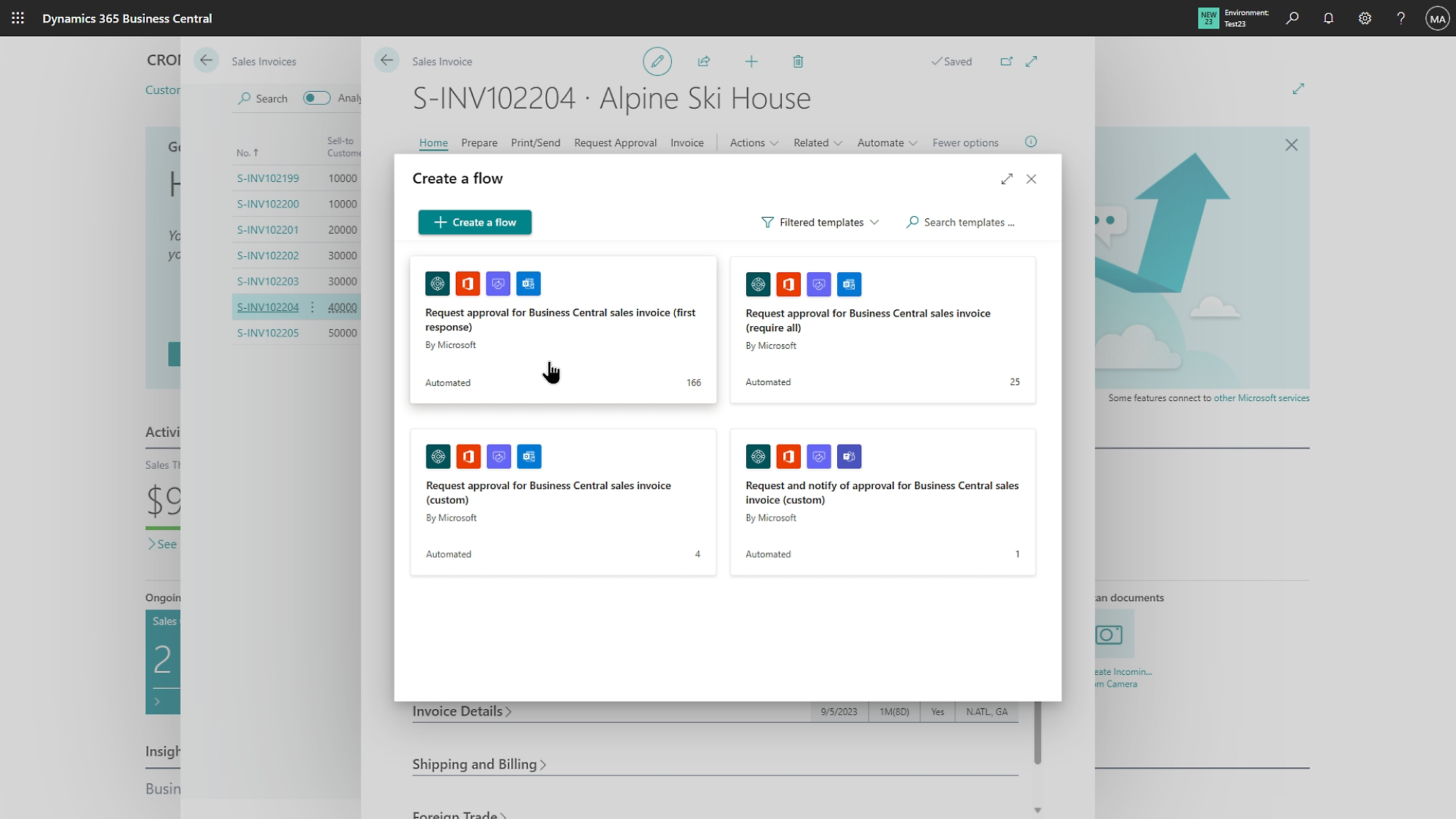Follow the other Microsoft services link
The width and height of the screenshot is (1456, 819).
1261,398
